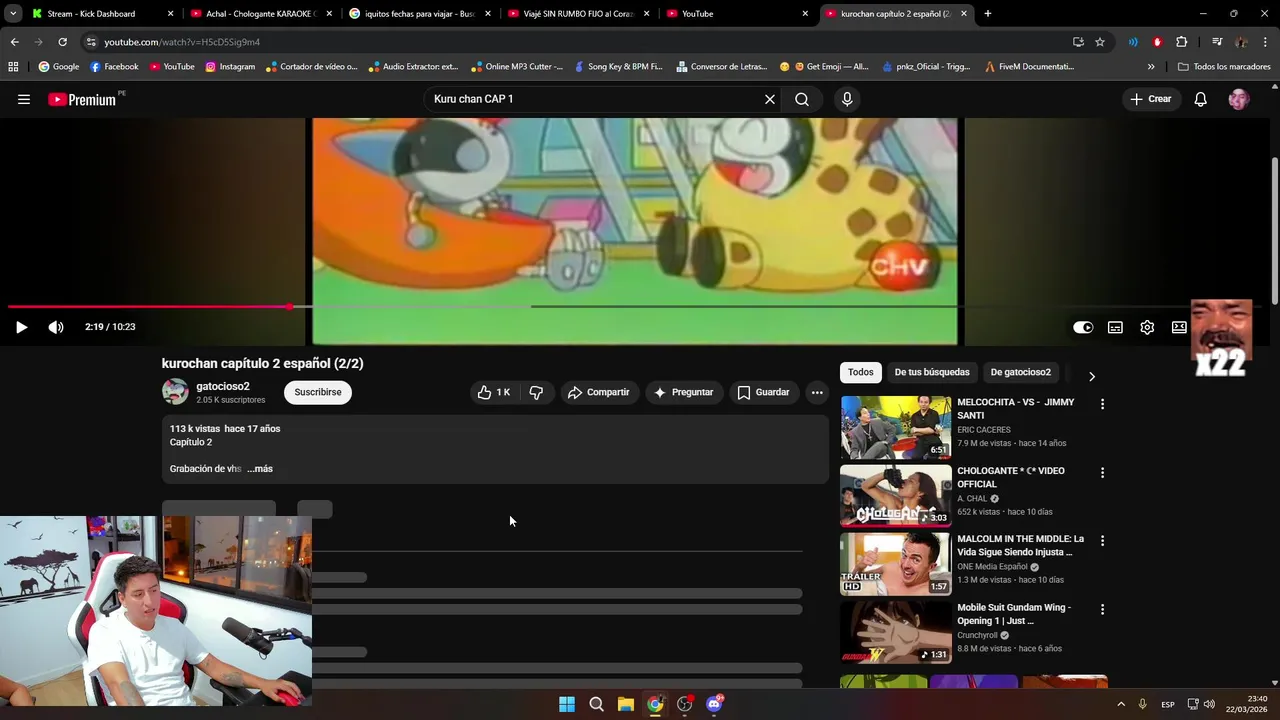Show hidden system tray icons
Screen dimensions: 1280x720
(x=1121, y=704)
